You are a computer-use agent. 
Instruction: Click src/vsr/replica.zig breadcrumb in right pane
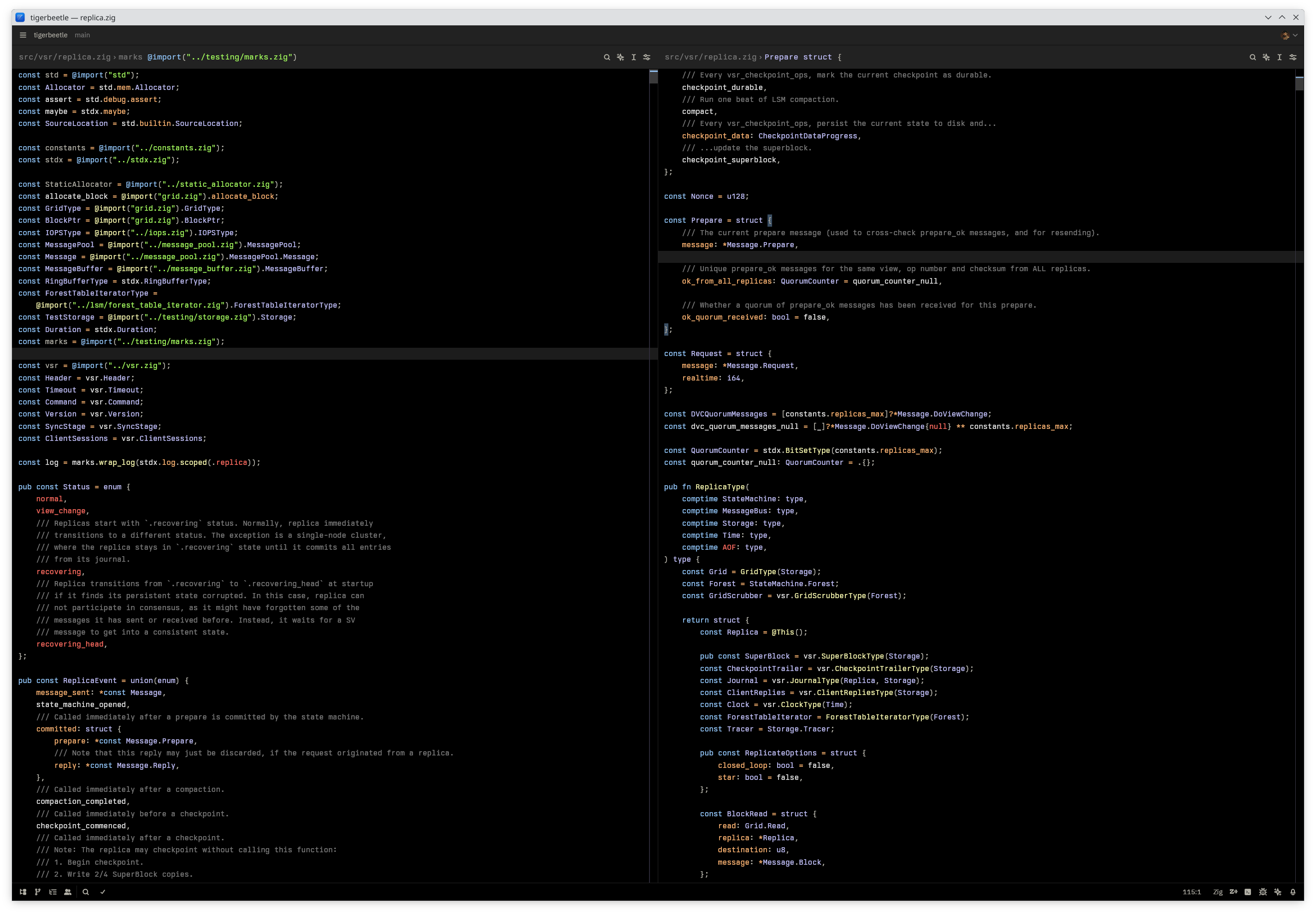(710, 57)
